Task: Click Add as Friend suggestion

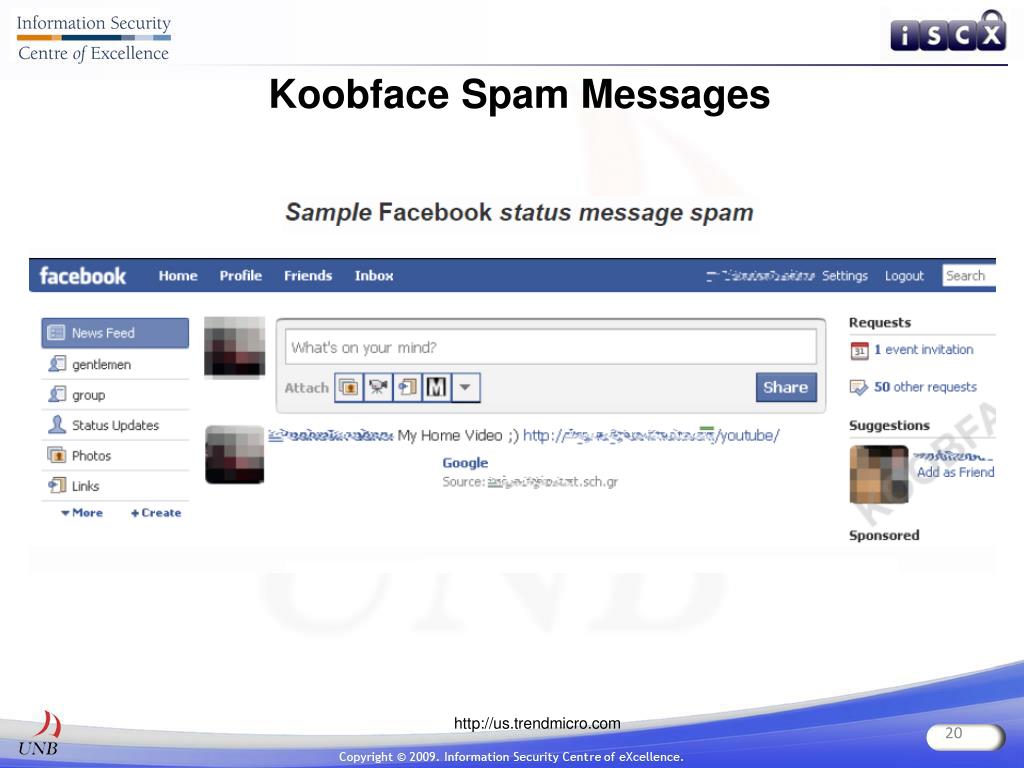Action: click(955, 472)
